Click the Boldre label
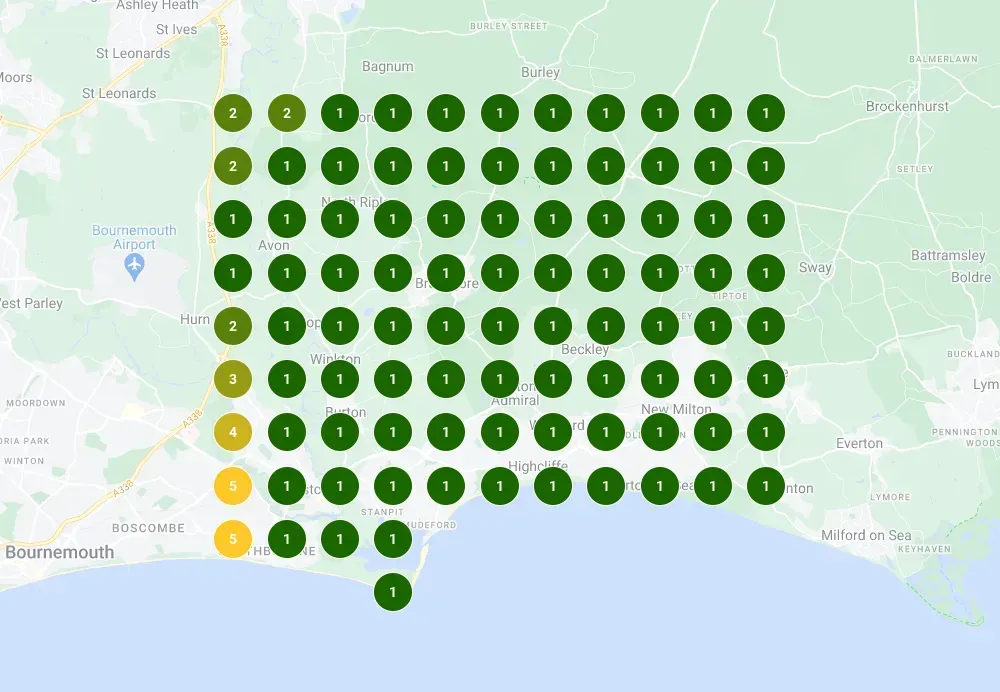Screen dimensions: 1000x692 pos(971,277)
